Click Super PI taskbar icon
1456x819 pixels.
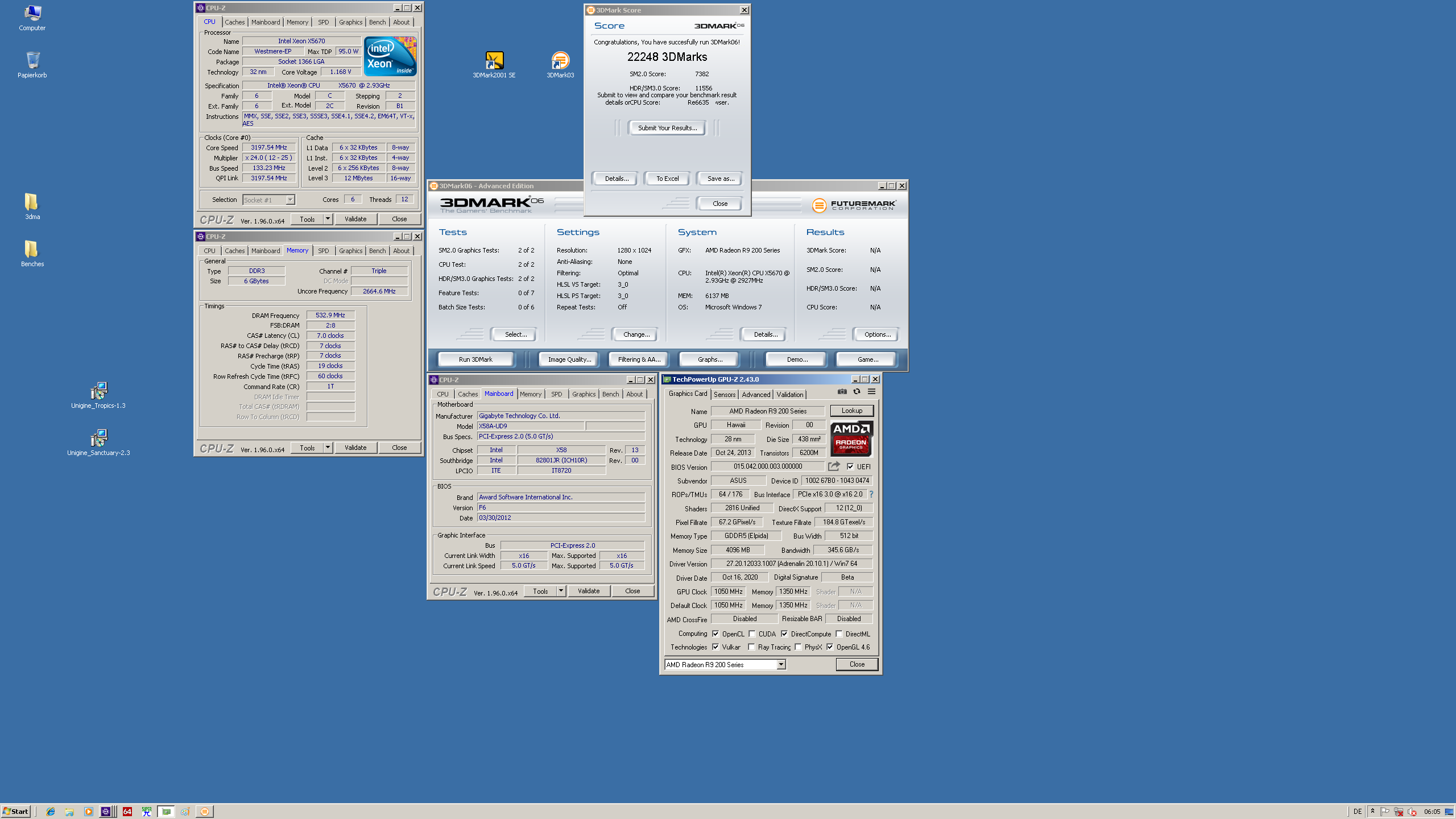(x=146, y=812)
